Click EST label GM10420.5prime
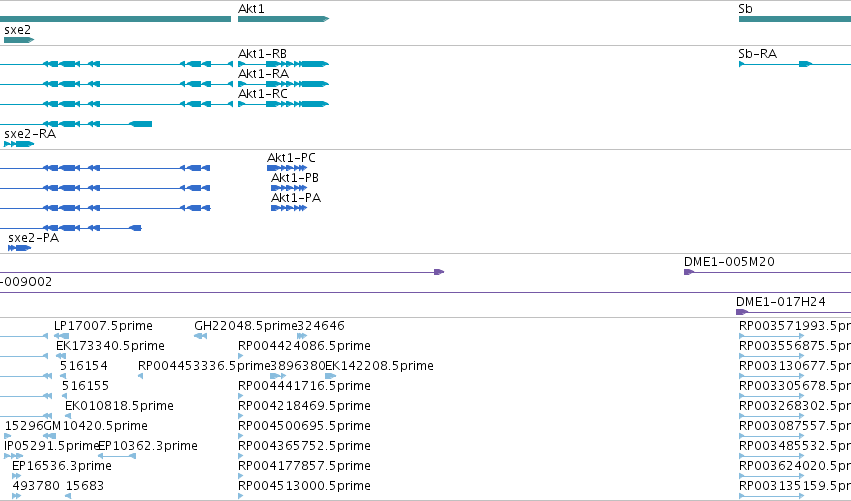Image resolution: width=851 pixels, height=501 pixels. (x=95, y=426)
